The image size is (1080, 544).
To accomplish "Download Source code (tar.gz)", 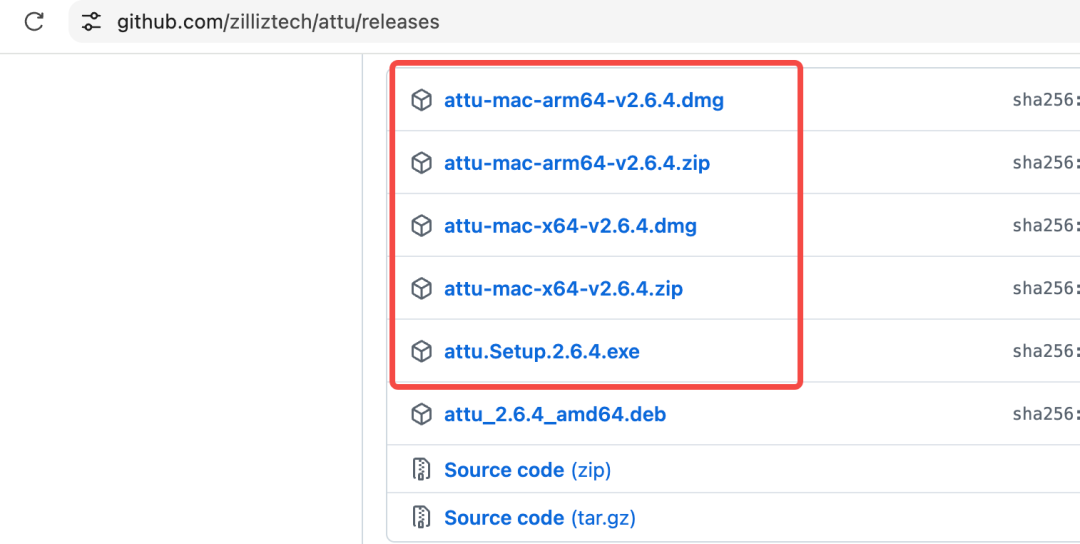I will (x=540, y=518).
